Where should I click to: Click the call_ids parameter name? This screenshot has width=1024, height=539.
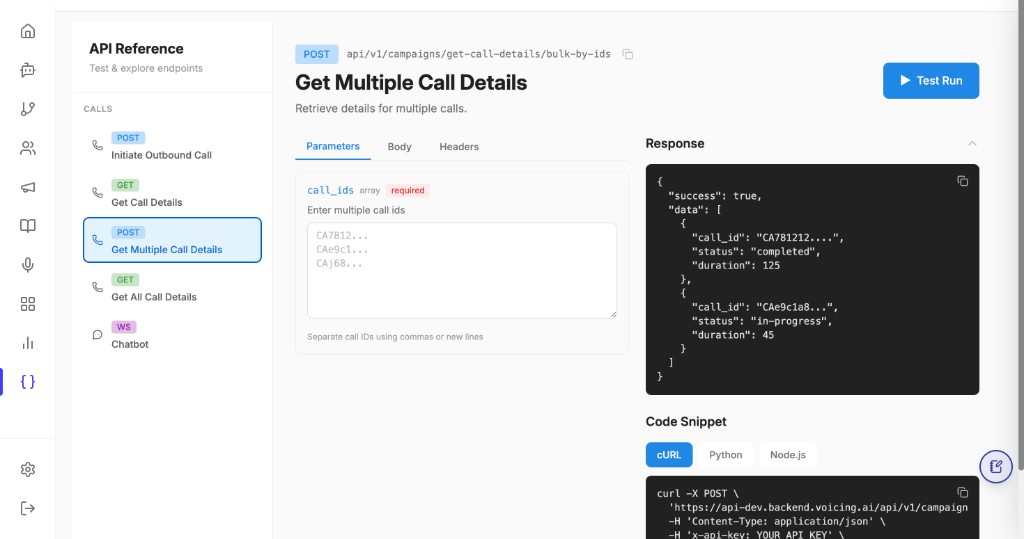pos(330,190)
